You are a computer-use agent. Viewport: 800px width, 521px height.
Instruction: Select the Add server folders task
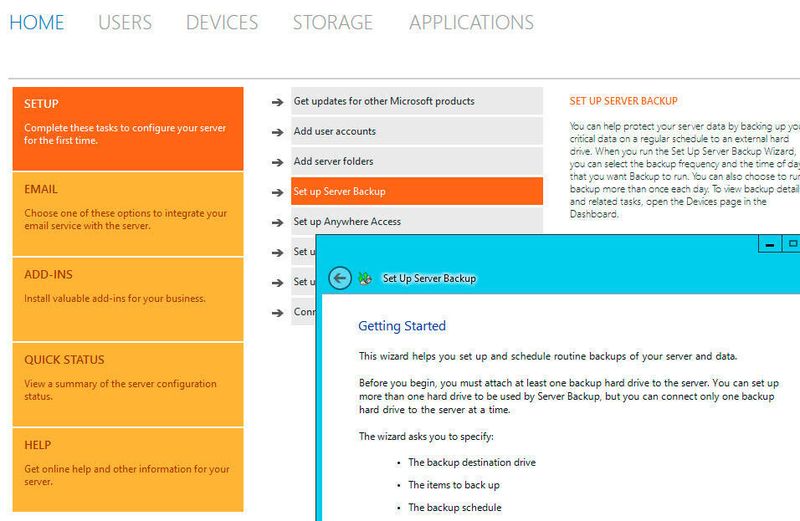[x=417, y=161]
